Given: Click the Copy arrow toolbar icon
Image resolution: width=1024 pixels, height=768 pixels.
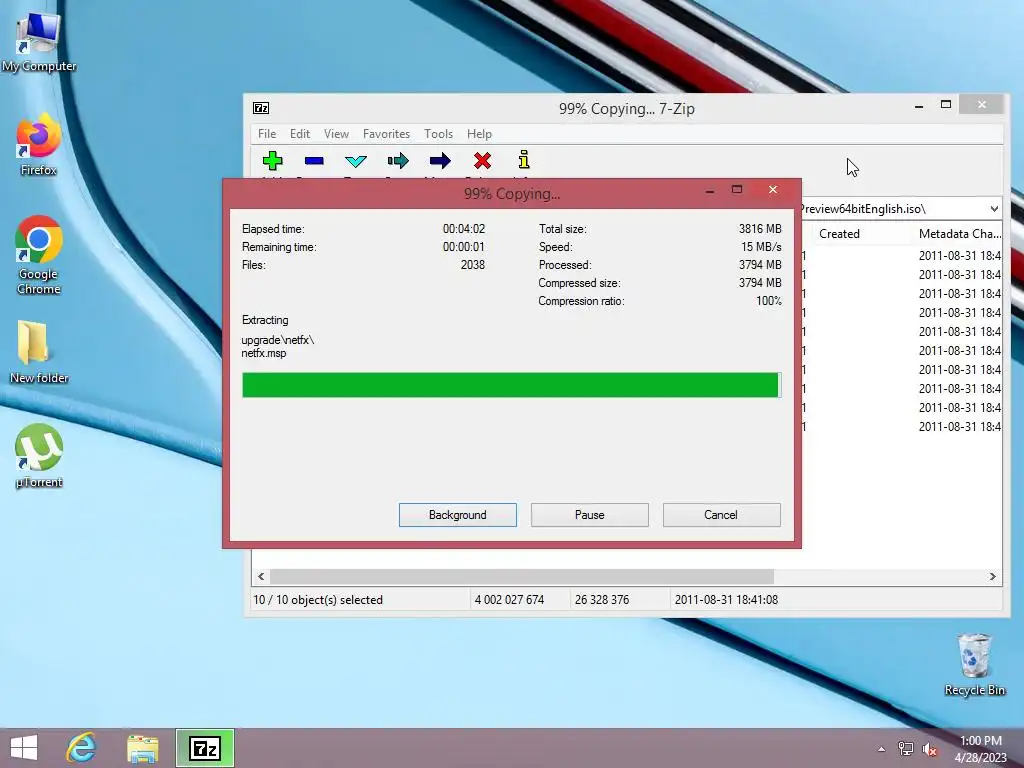Looking at the screenshot, I should tap(398, 161).
